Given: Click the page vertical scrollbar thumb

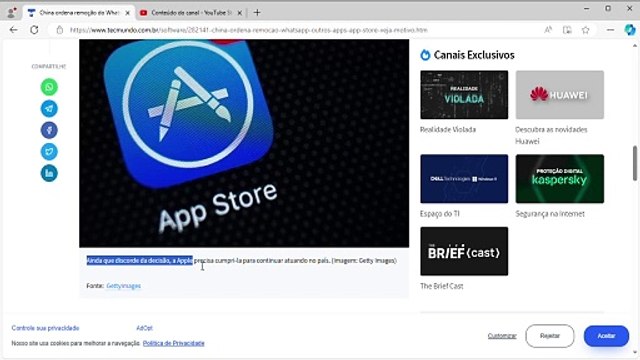Looking at the screenshot, I should (x=635, y=163).
